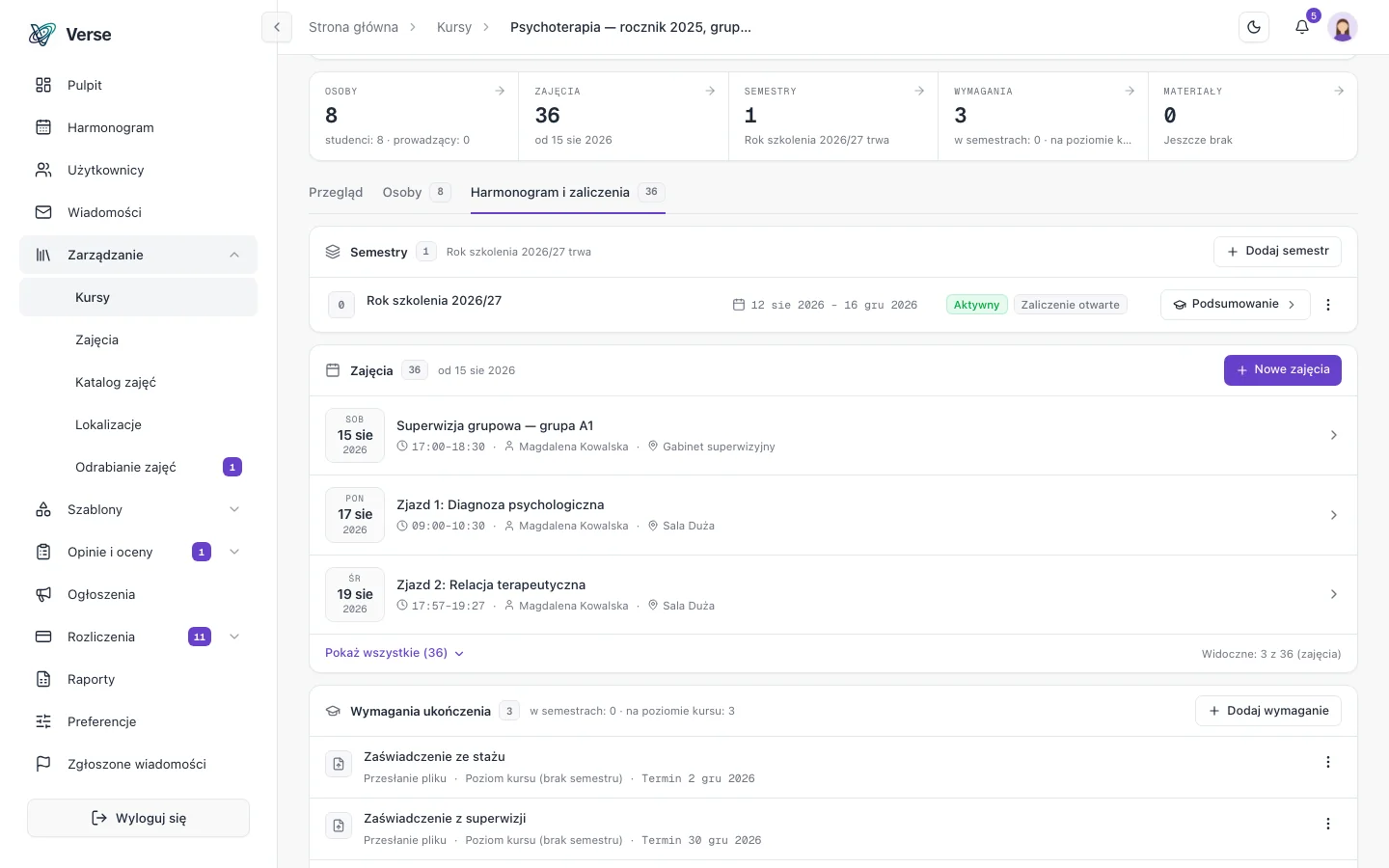Viewport: 1389px width, 868px height.
Task: Switch to the Przegląd tab
Action: (x=336, y=192)
